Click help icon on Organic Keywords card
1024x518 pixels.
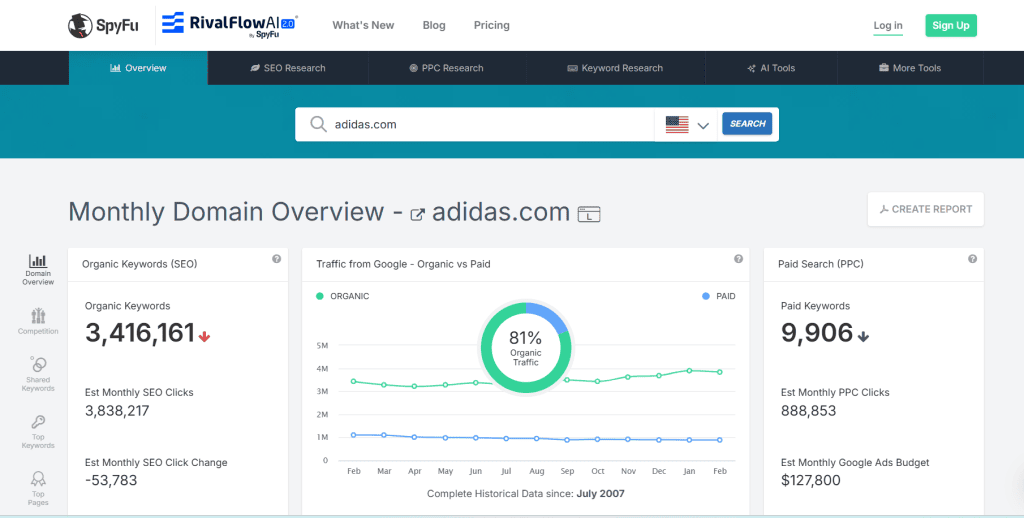[276, 259]
